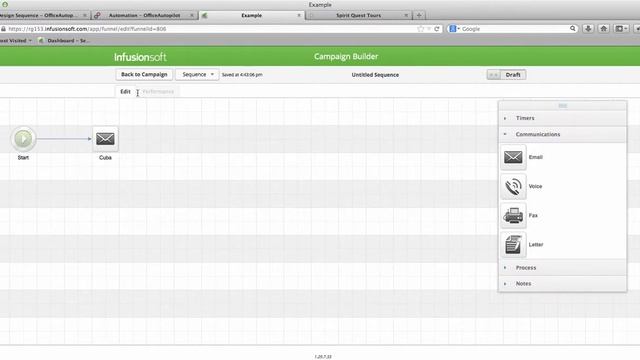
Task: Toggle the Draft publish switch
Action: 506,75
